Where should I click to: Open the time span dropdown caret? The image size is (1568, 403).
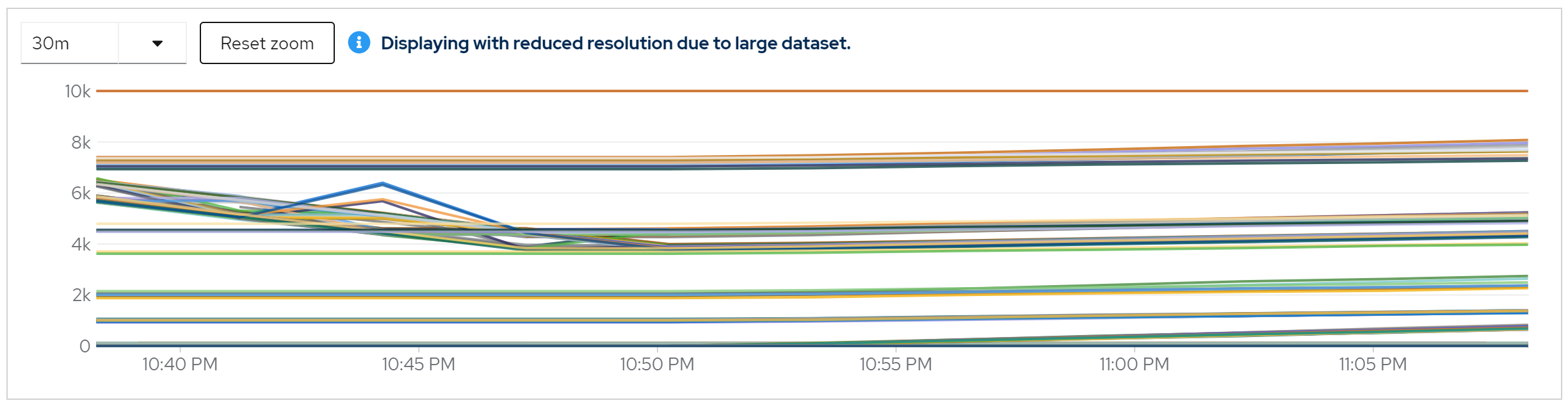click(157, 44)
